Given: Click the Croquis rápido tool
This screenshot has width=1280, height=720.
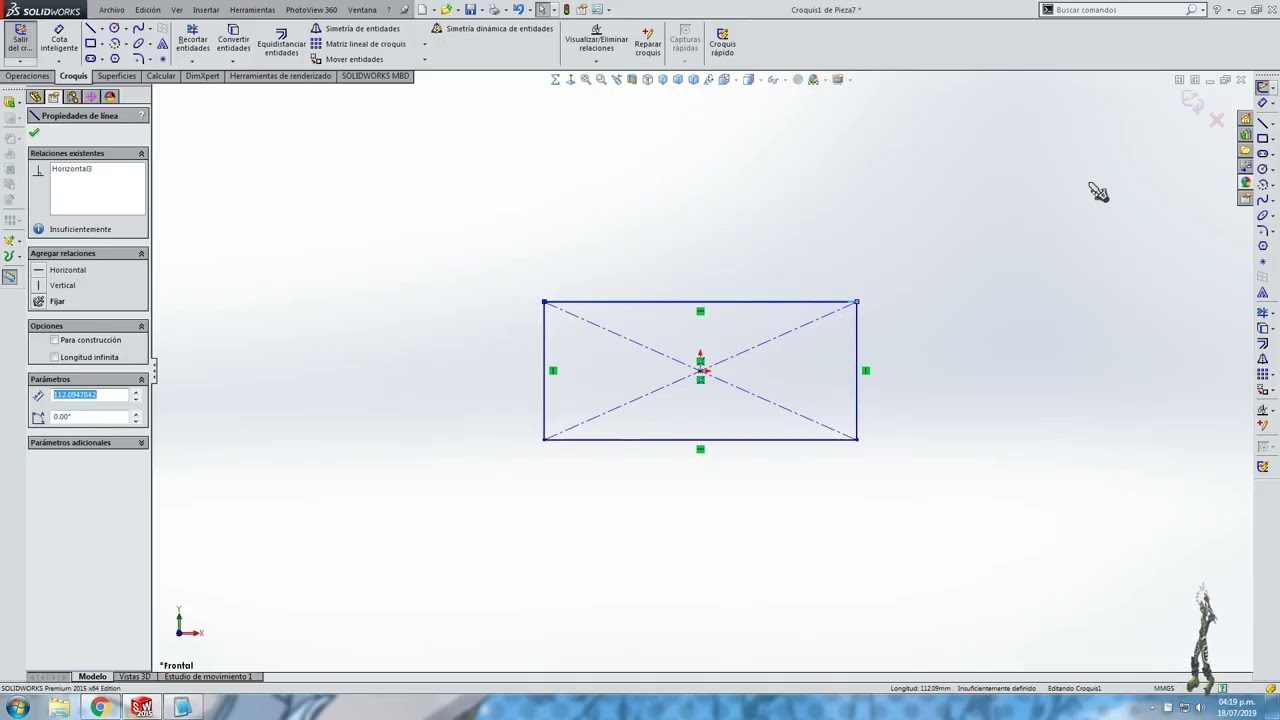Looking at the screenshot, I should [722, 40].
